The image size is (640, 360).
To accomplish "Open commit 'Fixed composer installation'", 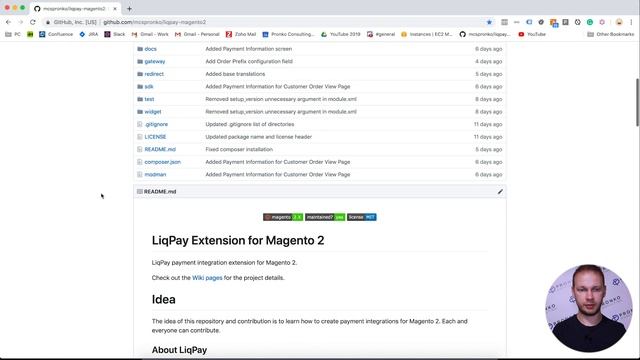I will pos(239,149).
